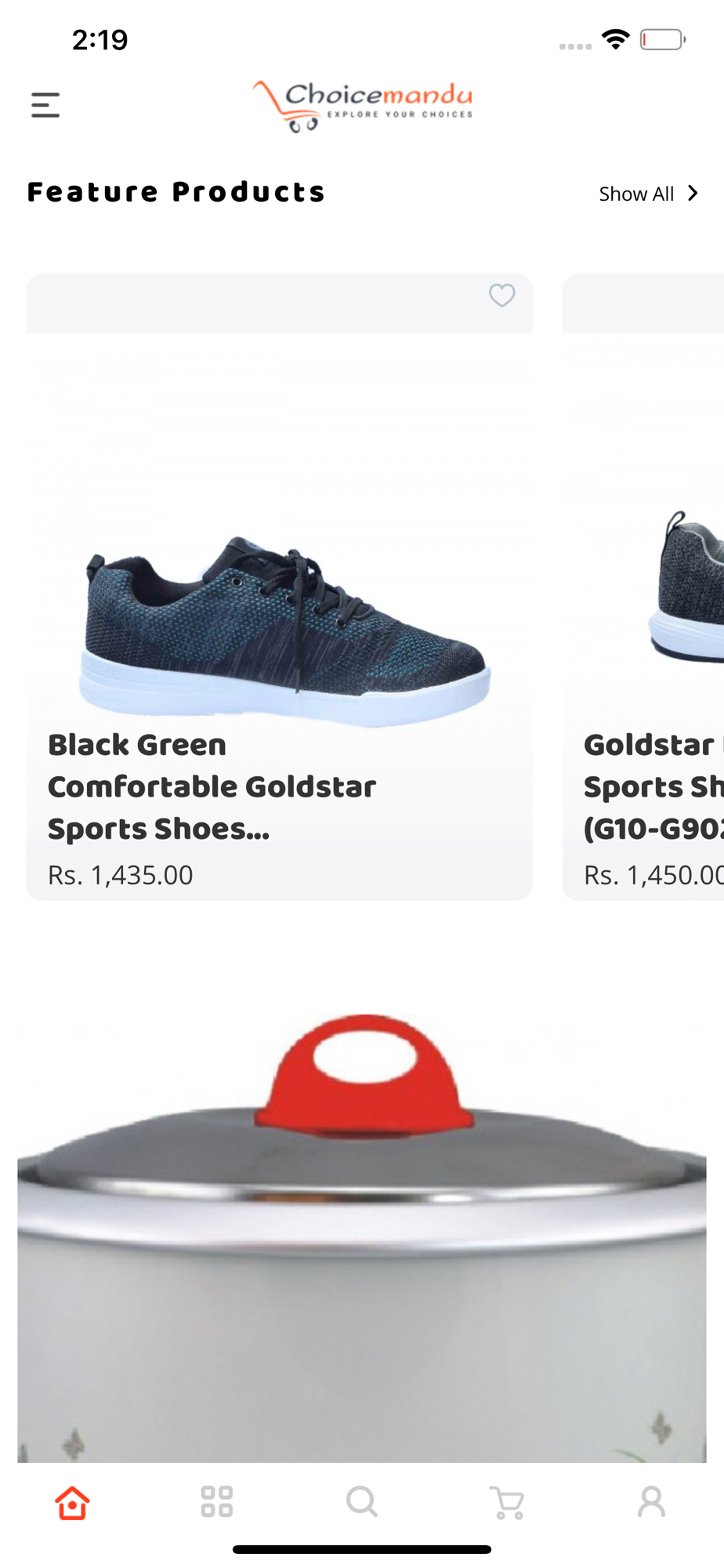Select the Rs. 1,435.00 price label
This screenshot has width=724, height=1568.
[x=121, y=875]
